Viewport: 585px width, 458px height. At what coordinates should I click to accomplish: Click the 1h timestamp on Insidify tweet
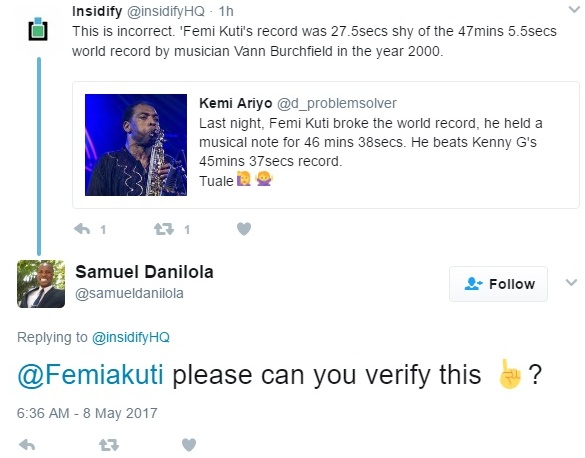click(x=226, y=12)
